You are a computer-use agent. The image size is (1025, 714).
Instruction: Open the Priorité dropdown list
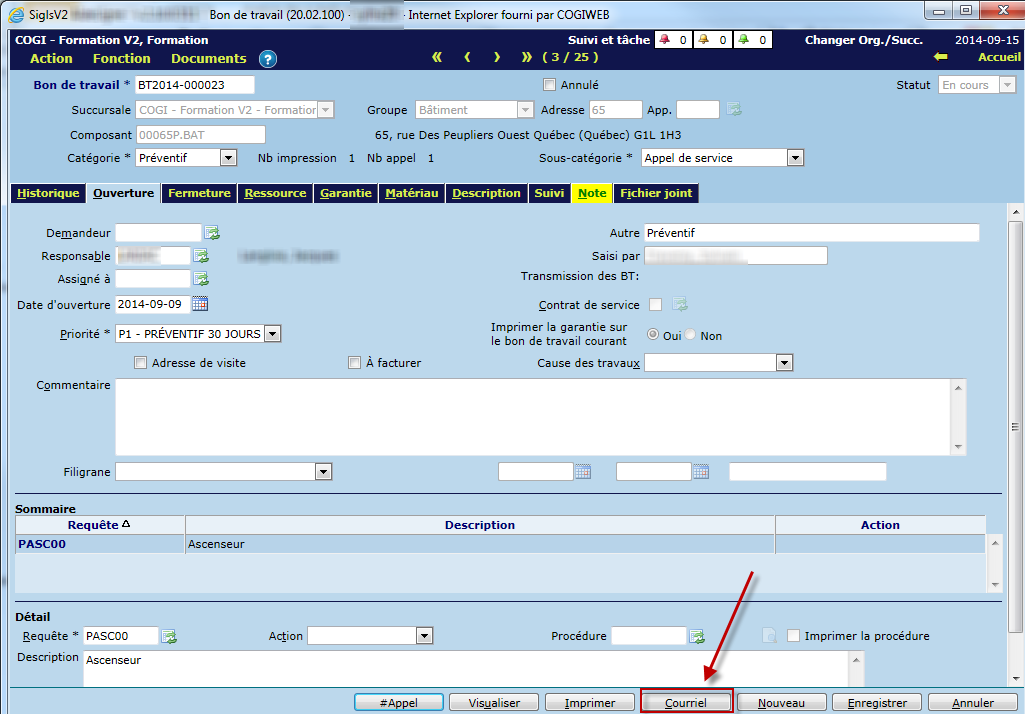(x=272, y=334)
